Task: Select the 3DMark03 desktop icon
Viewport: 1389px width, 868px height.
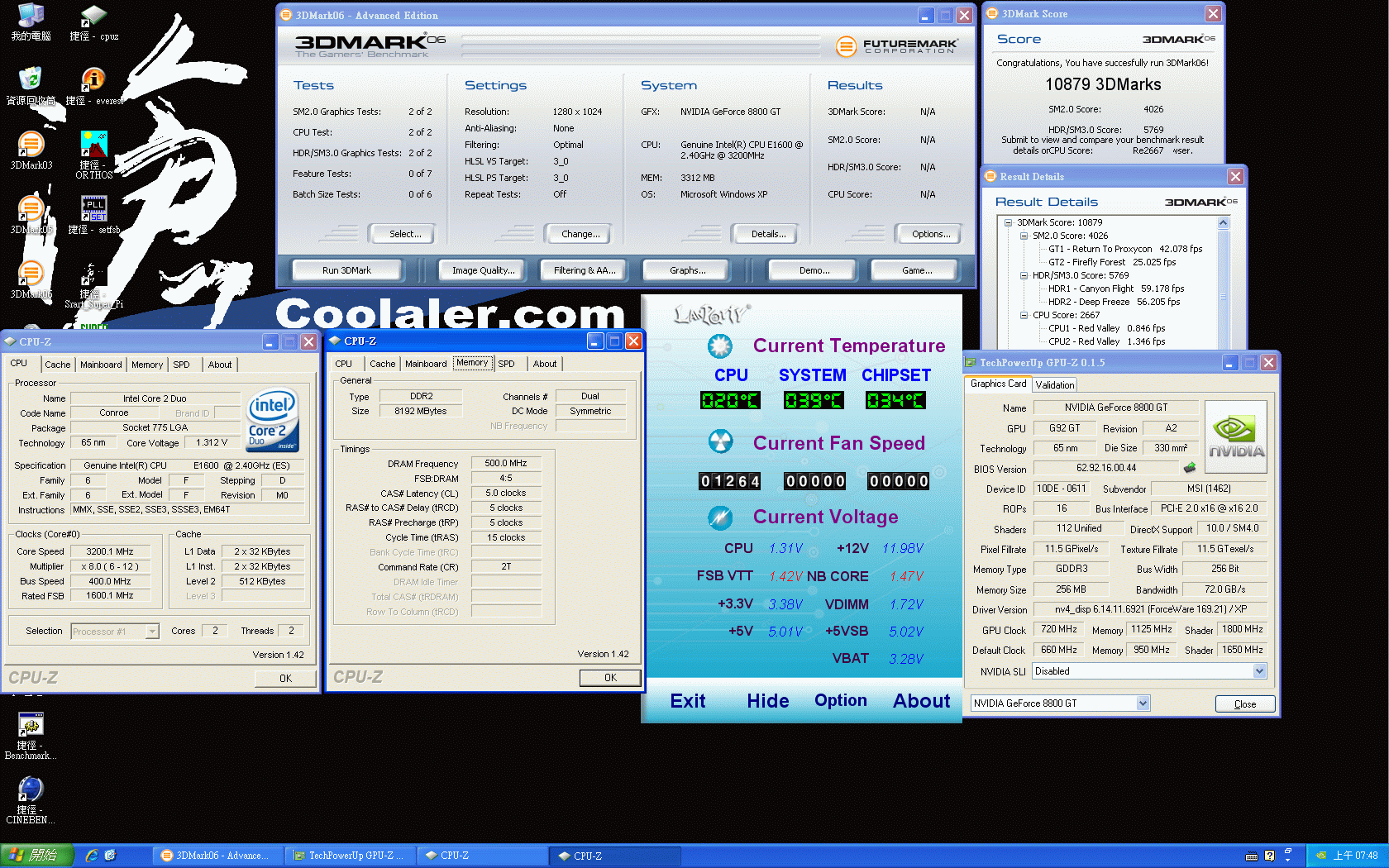Action: [x=31, y=150]
